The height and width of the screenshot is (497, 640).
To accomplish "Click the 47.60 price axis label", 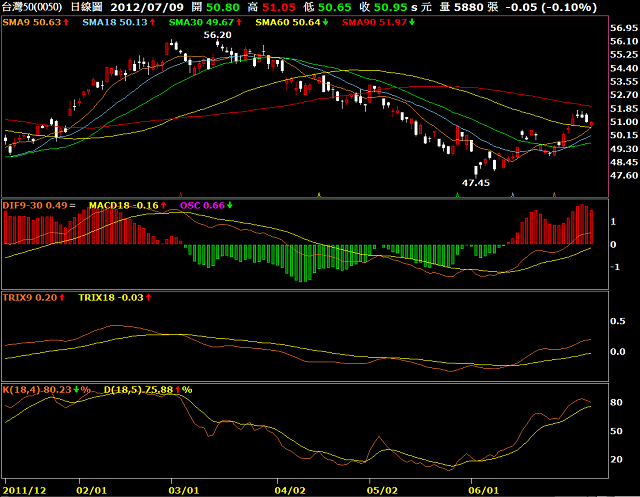I will pos(624,175).
